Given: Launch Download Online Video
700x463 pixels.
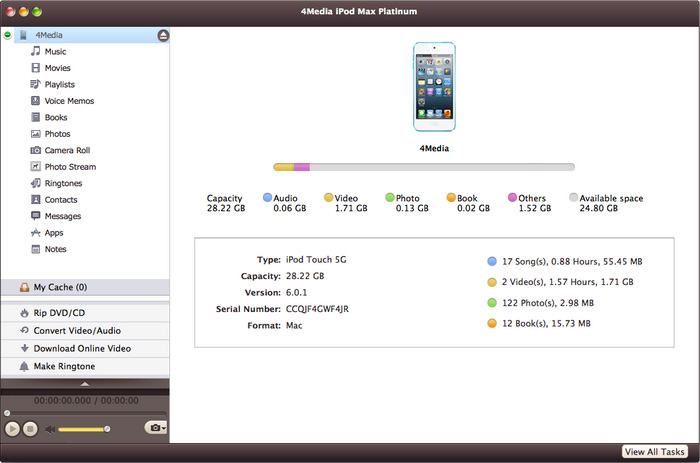Looking at the screenshot, I should point(81,348).
